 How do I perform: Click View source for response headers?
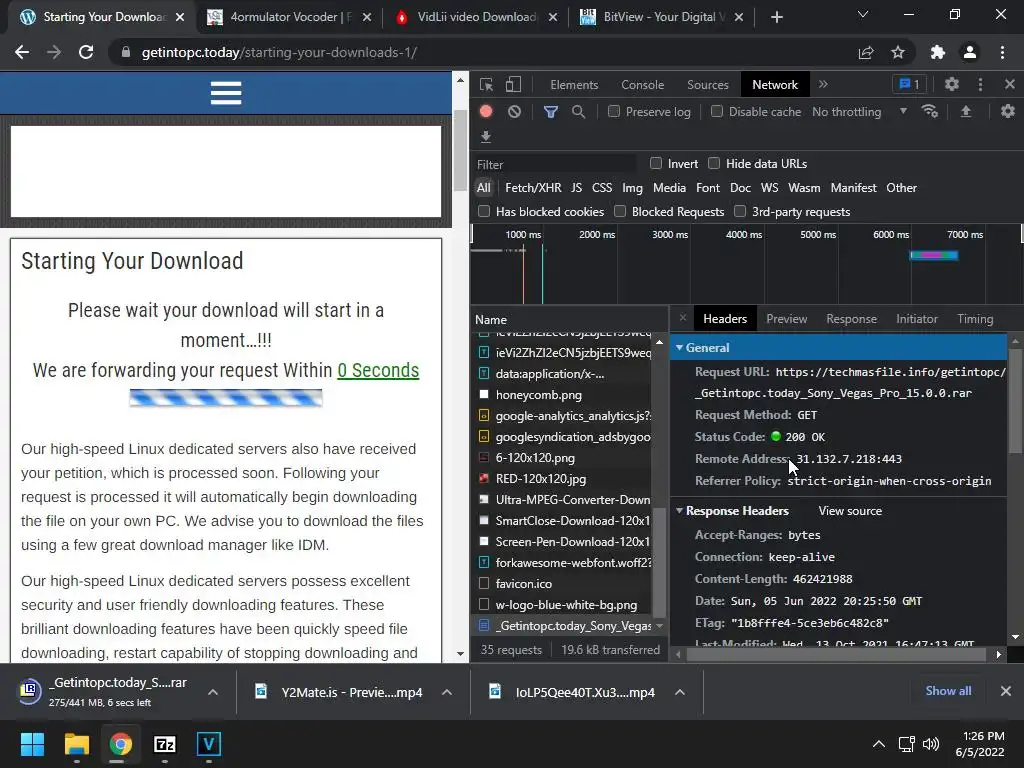click(x=850, y=511)
